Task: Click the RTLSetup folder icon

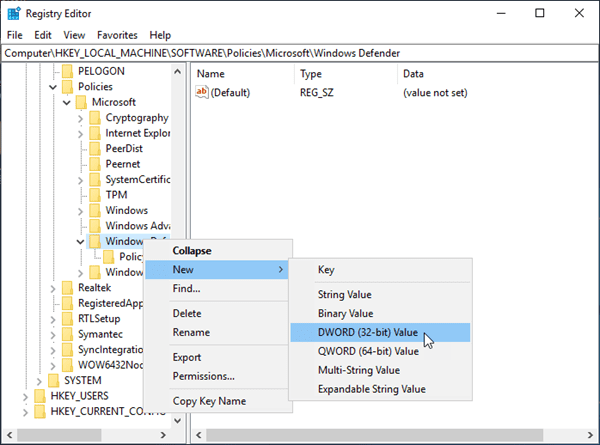Action: coord(67,318)
